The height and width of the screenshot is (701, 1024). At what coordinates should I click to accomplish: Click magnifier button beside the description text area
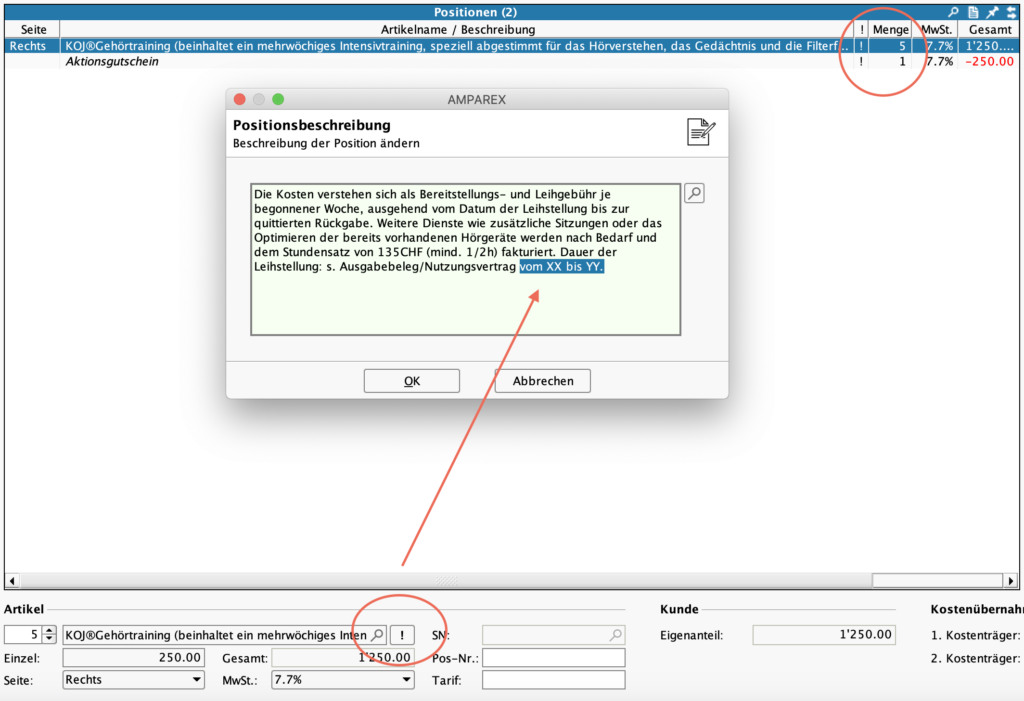(694, 194)
